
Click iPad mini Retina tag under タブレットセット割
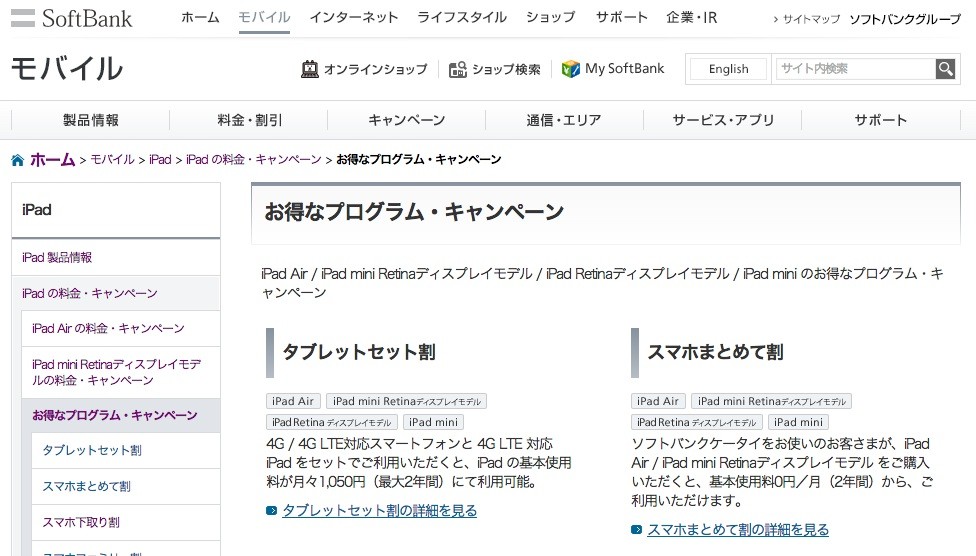(x=406, y=402)
